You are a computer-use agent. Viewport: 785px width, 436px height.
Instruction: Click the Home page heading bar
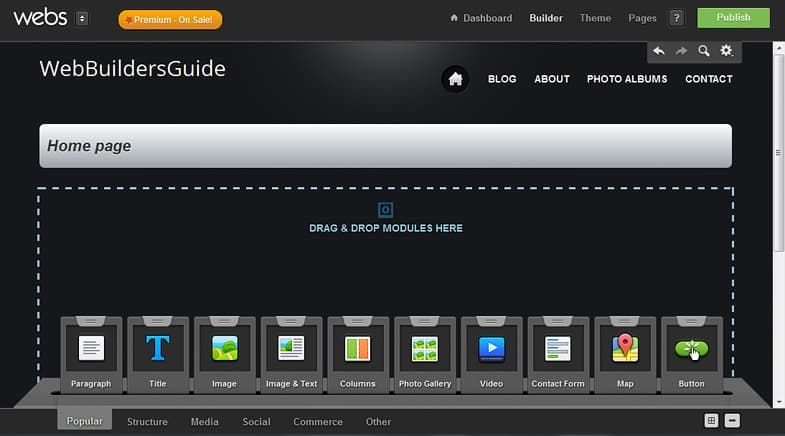tap(385, 146)
